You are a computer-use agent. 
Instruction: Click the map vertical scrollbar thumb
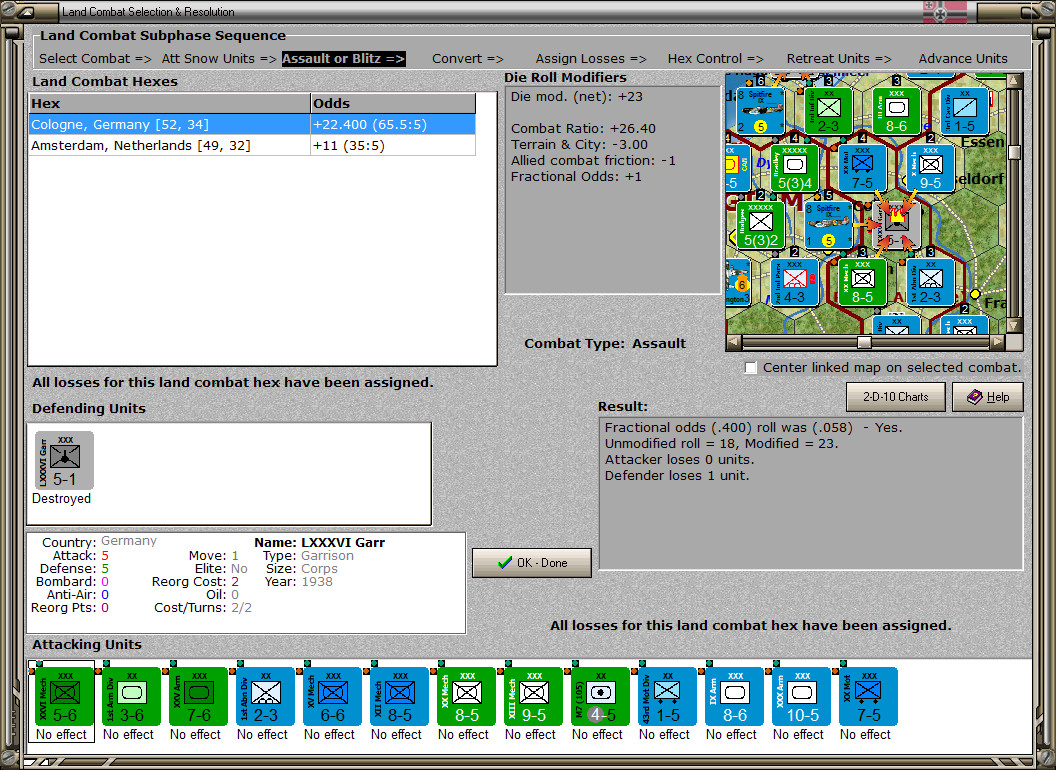click(x=1014, y=152)
